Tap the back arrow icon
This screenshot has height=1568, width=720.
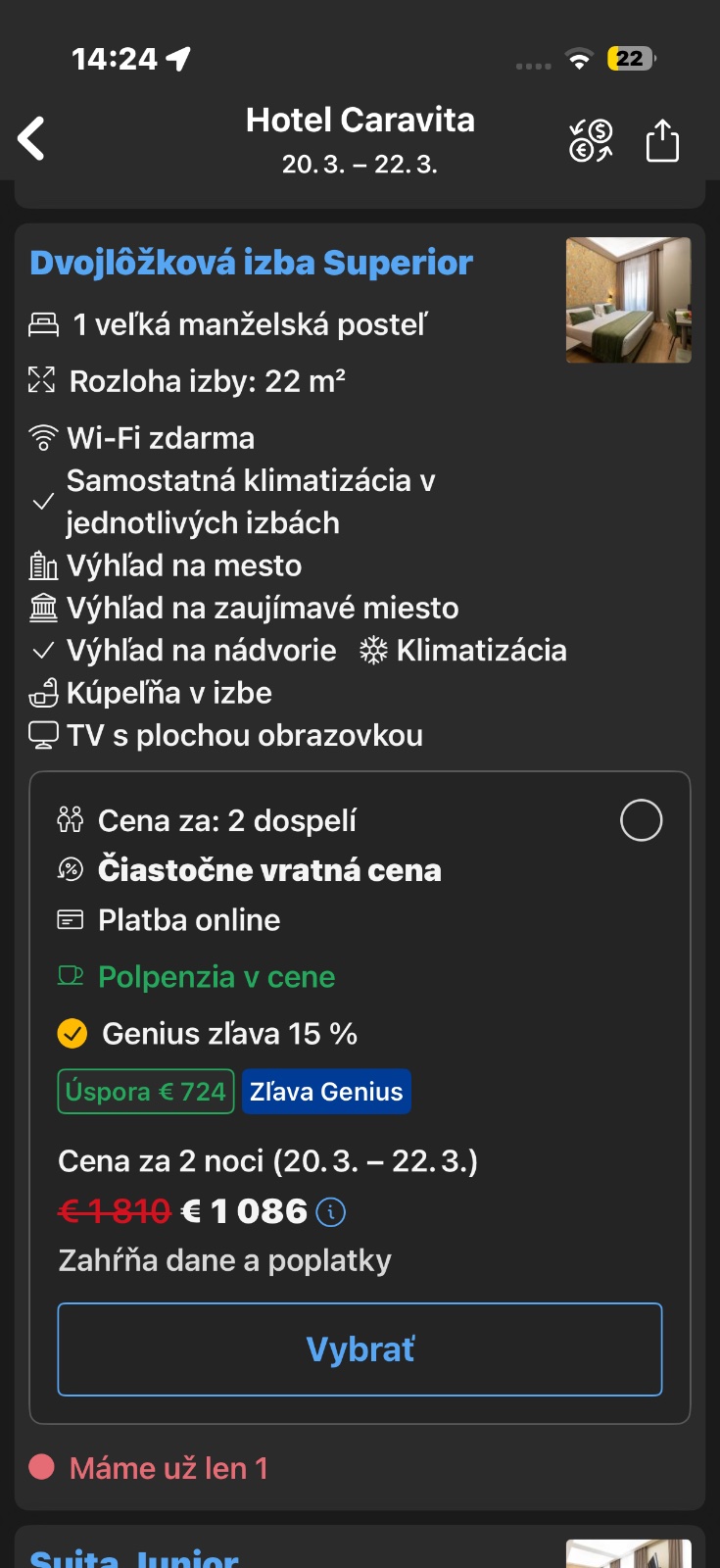click(x=31, y=138)
